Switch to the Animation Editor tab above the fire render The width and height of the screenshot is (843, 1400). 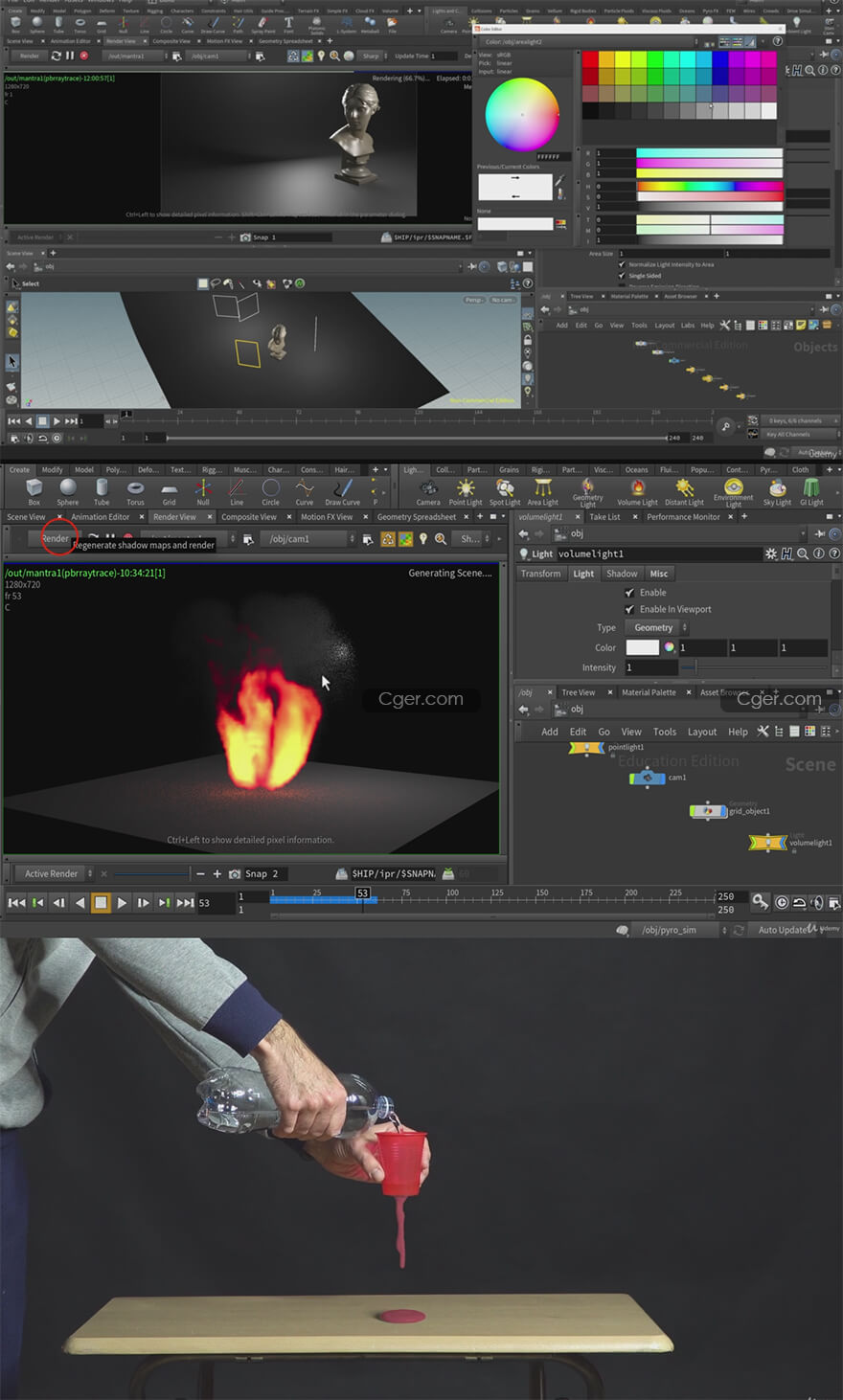coord(101,517)
